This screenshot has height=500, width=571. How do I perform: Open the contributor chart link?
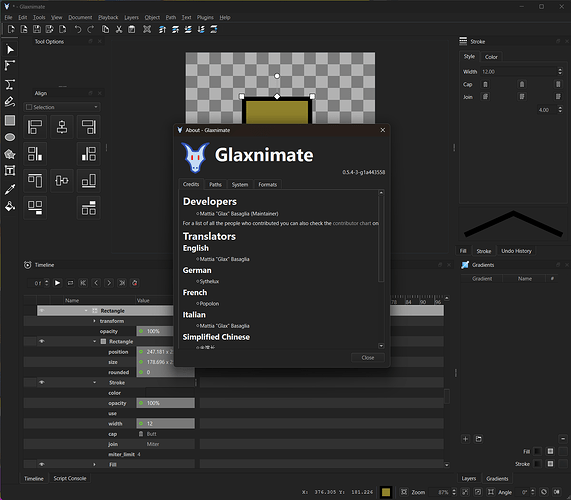pyautogui.click(x=352, y=223)
